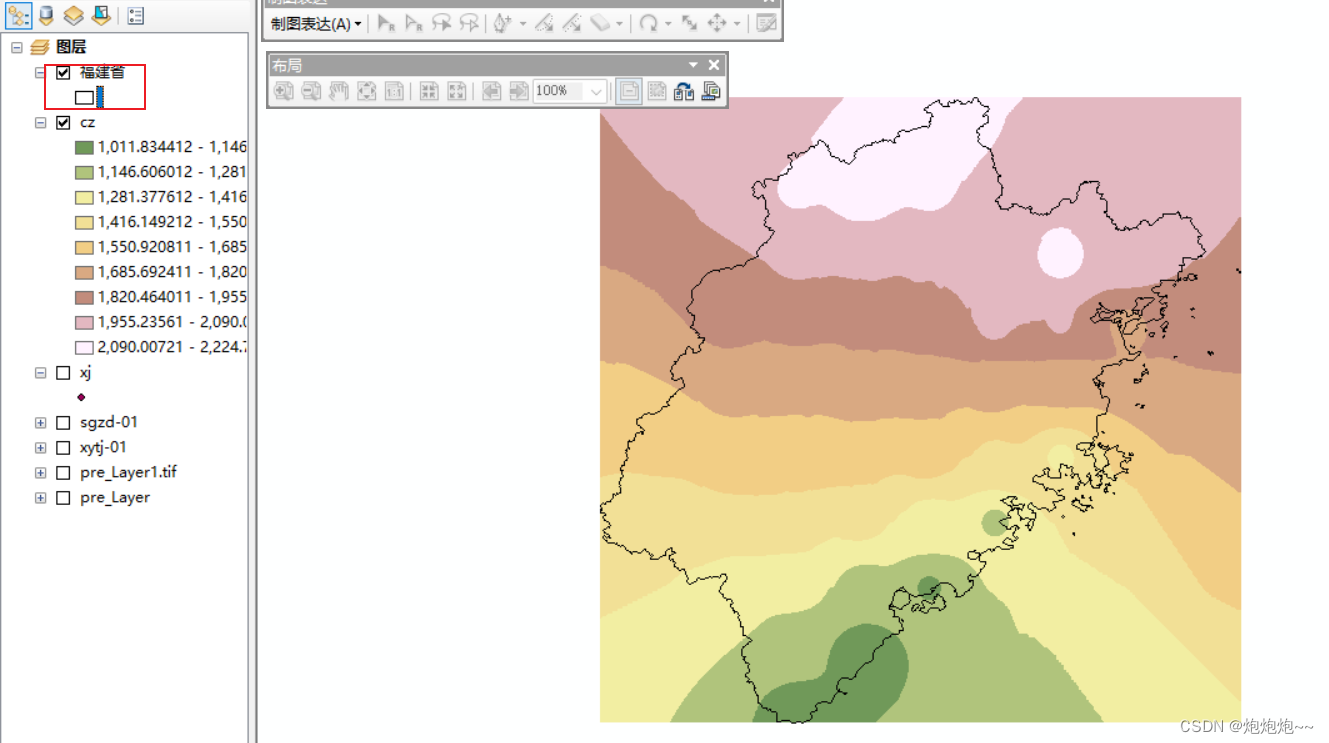Select the representation Move tool
Viewport: 1329px width, 743px height.
[717, 23]
